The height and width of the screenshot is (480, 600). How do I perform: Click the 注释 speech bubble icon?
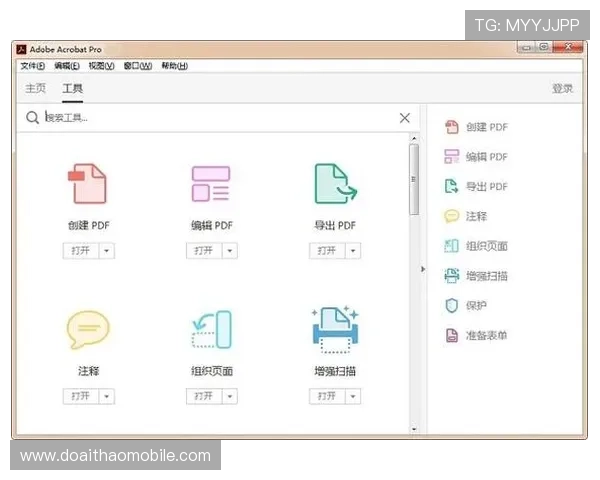[x=88, y=330]
